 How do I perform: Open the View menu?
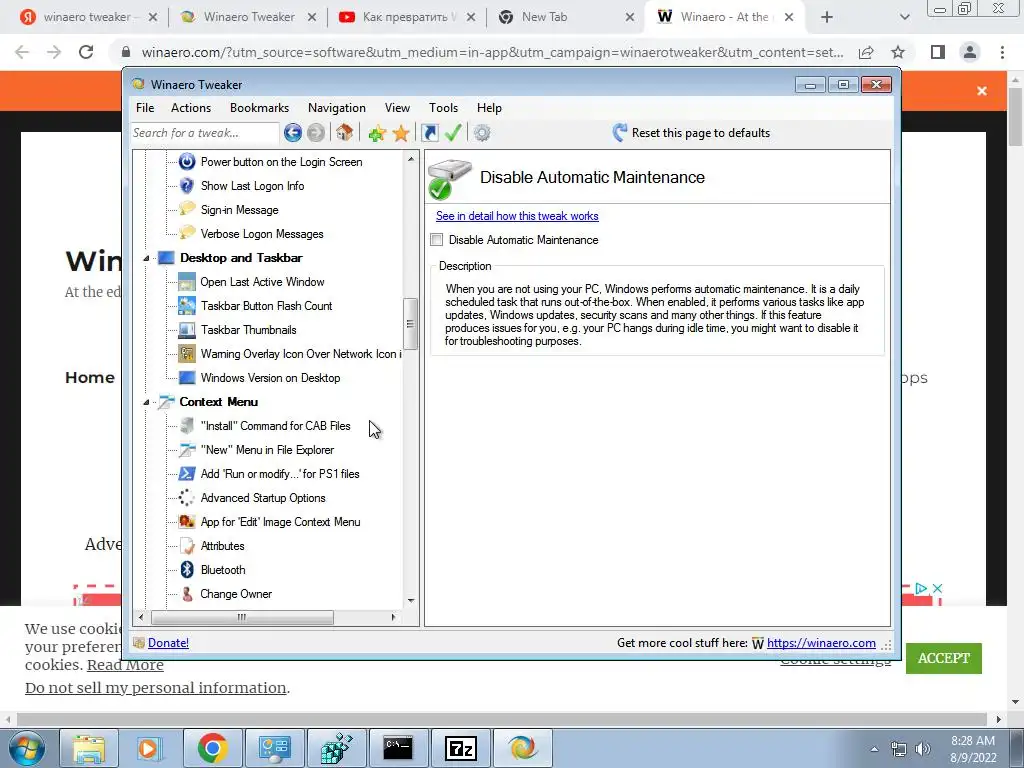pyautogui.click(x=397, y=108)
